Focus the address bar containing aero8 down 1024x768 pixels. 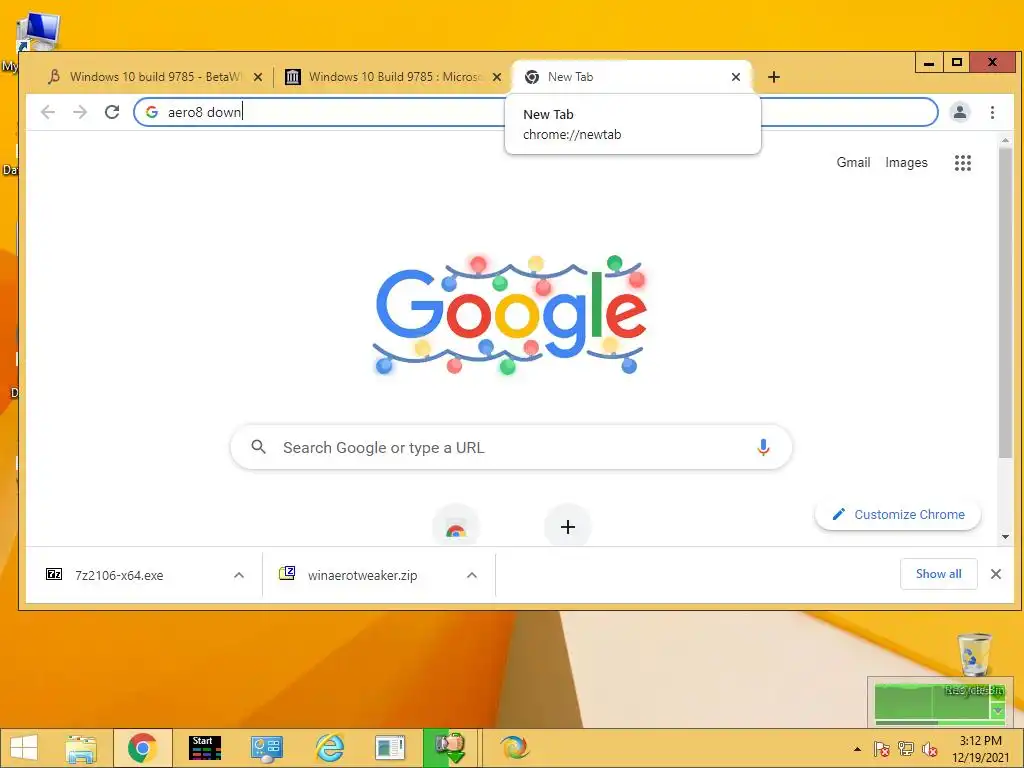tap(536, 112)
